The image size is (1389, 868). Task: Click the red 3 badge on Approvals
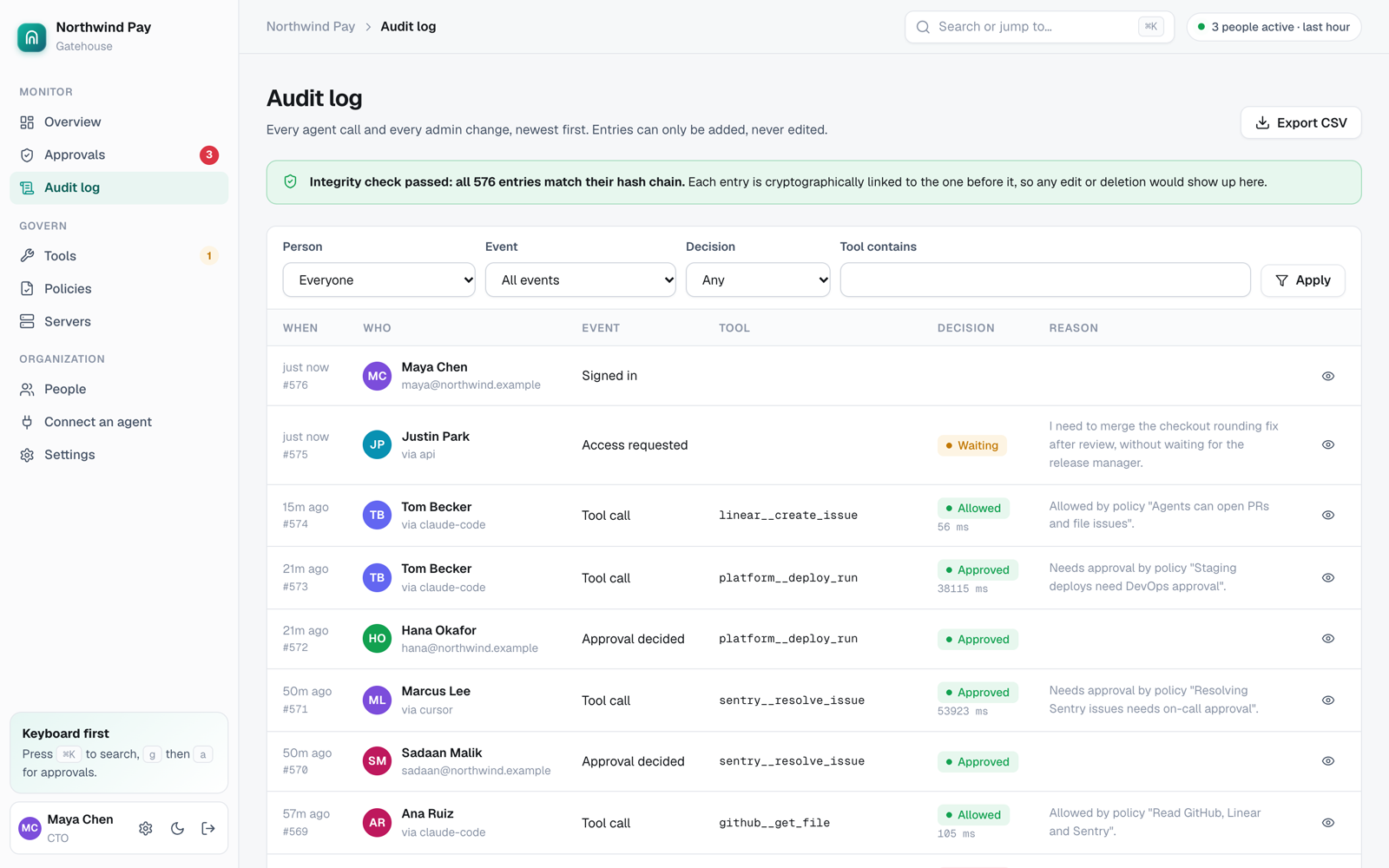point(209,155)
